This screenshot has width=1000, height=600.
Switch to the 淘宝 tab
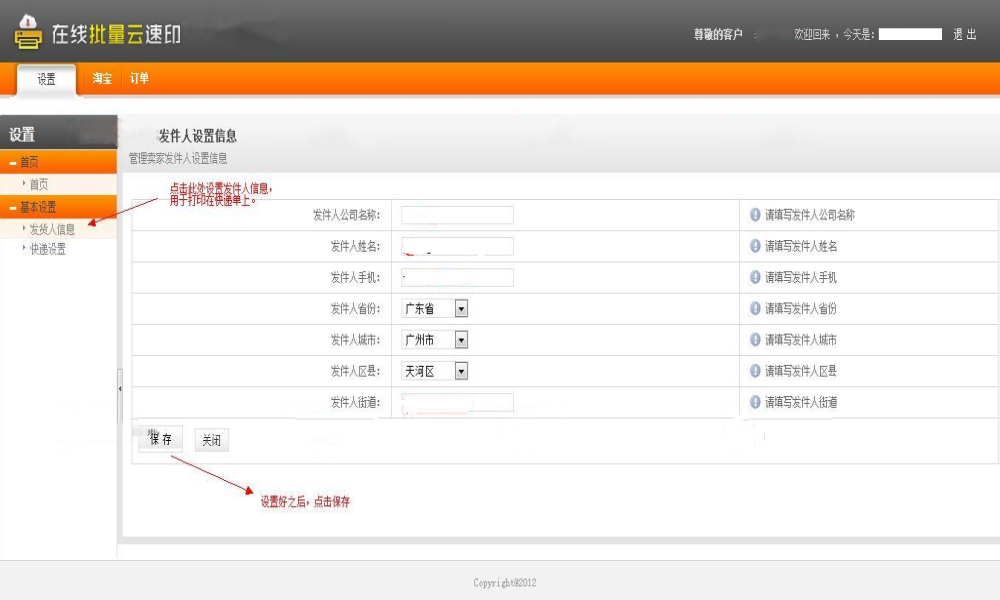pos(102,78)
